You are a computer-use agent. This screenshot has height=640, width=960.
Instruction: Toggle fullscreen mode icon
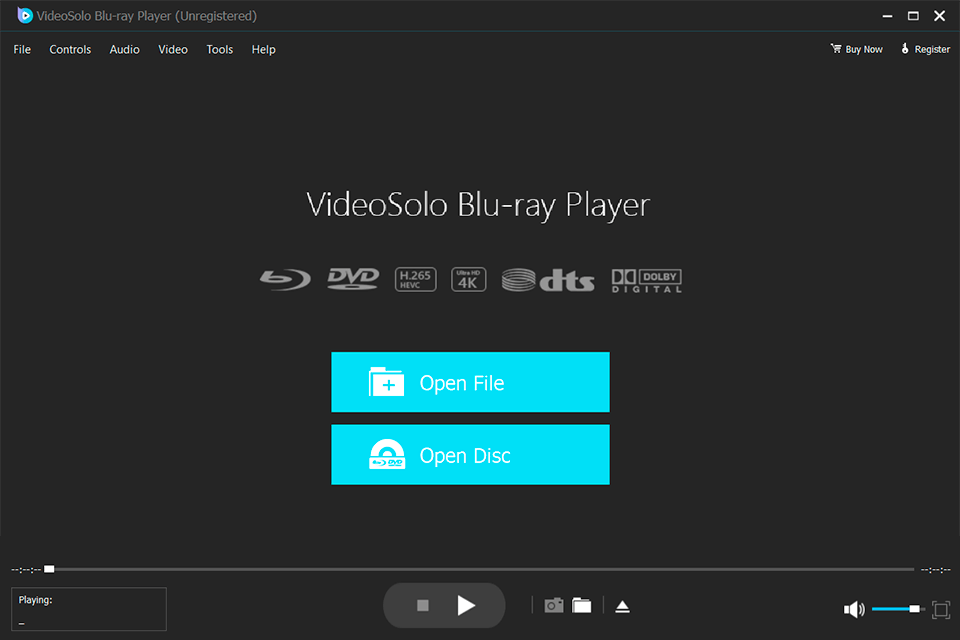coord(940,609)
